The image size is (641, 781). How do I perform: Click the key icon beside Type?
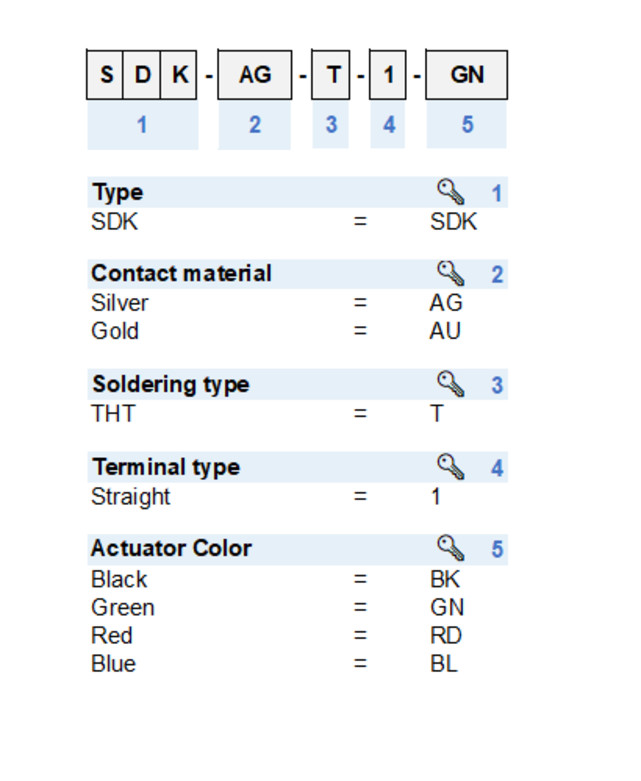[451, 192]
